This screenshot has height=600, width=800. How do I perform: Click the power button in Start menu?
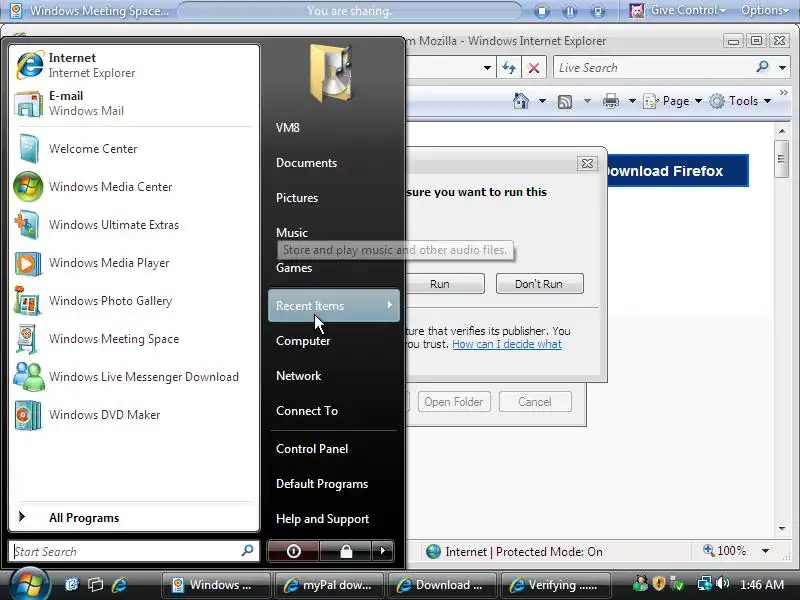click(293, 551)
